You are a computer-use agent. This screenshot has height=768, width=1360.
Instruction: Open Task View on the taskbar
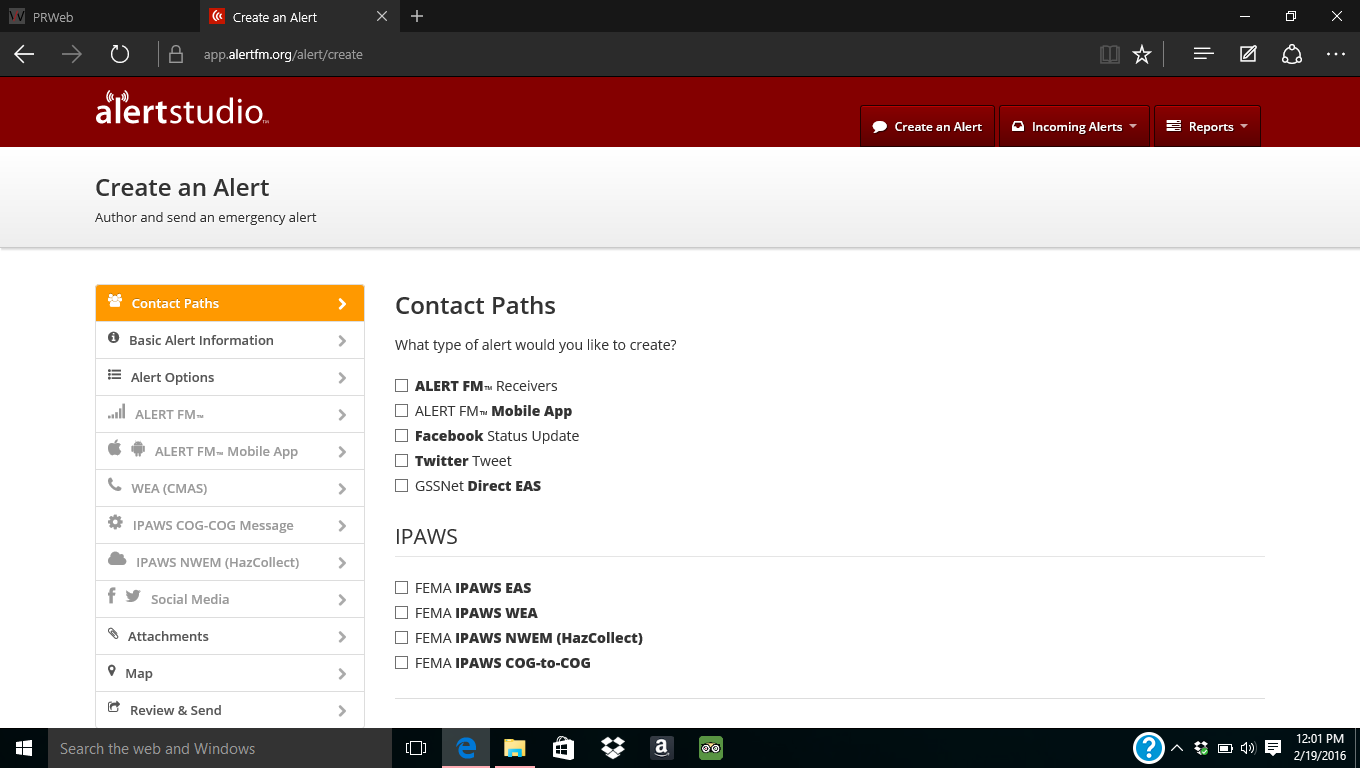tap(416, 748)
